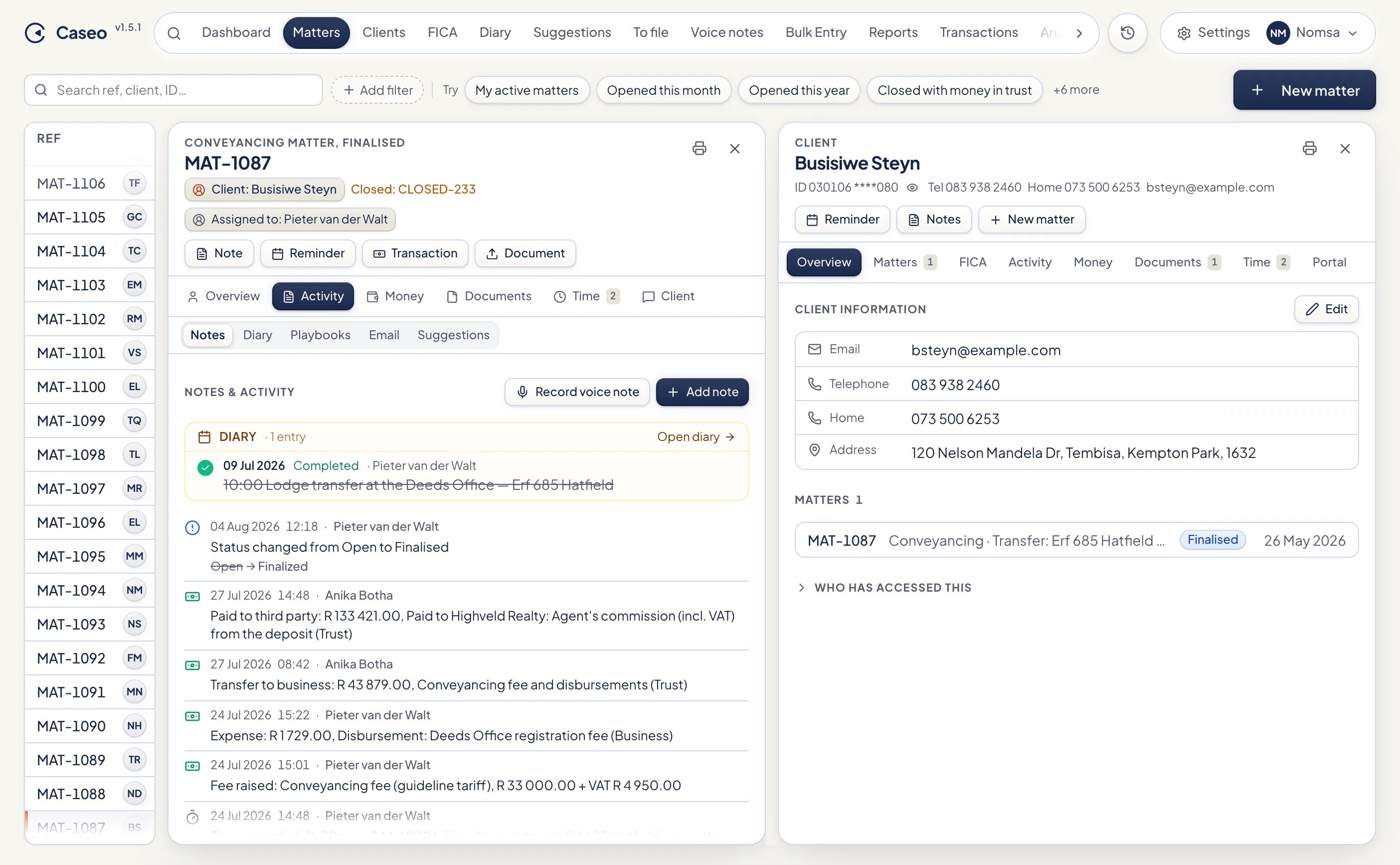1400x865 pixels.
Task: Click the calendar icon in the DIARY header
Action: pyautogui.click(x=204, y=437)
